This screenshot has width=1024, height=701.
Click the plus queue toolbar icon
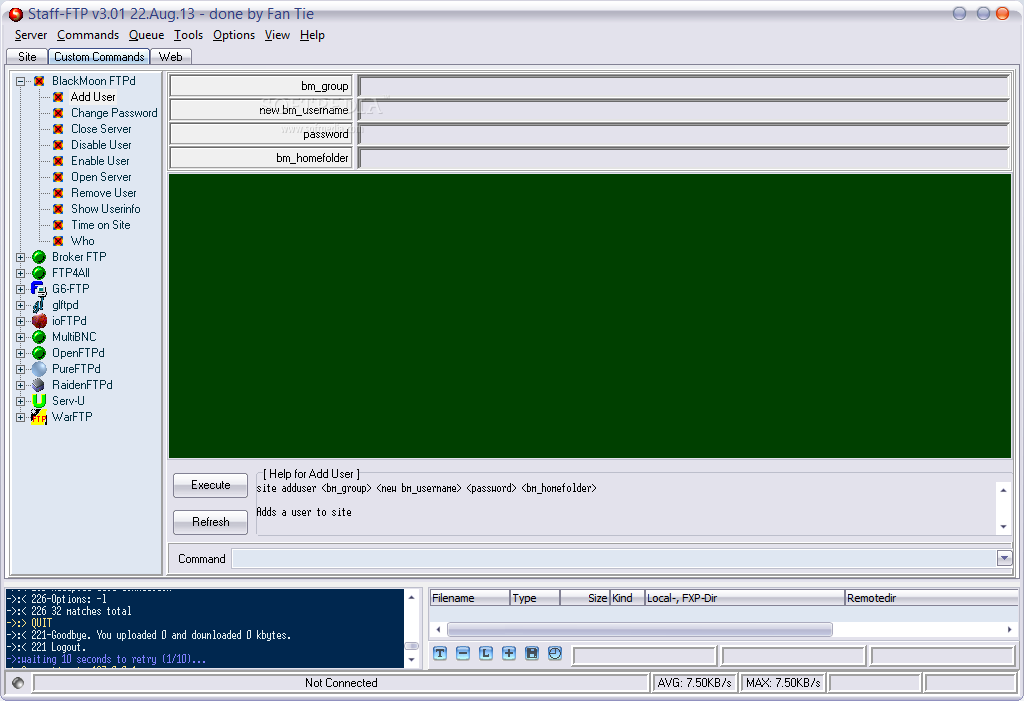pyautogui.click(x=509, y=653)
